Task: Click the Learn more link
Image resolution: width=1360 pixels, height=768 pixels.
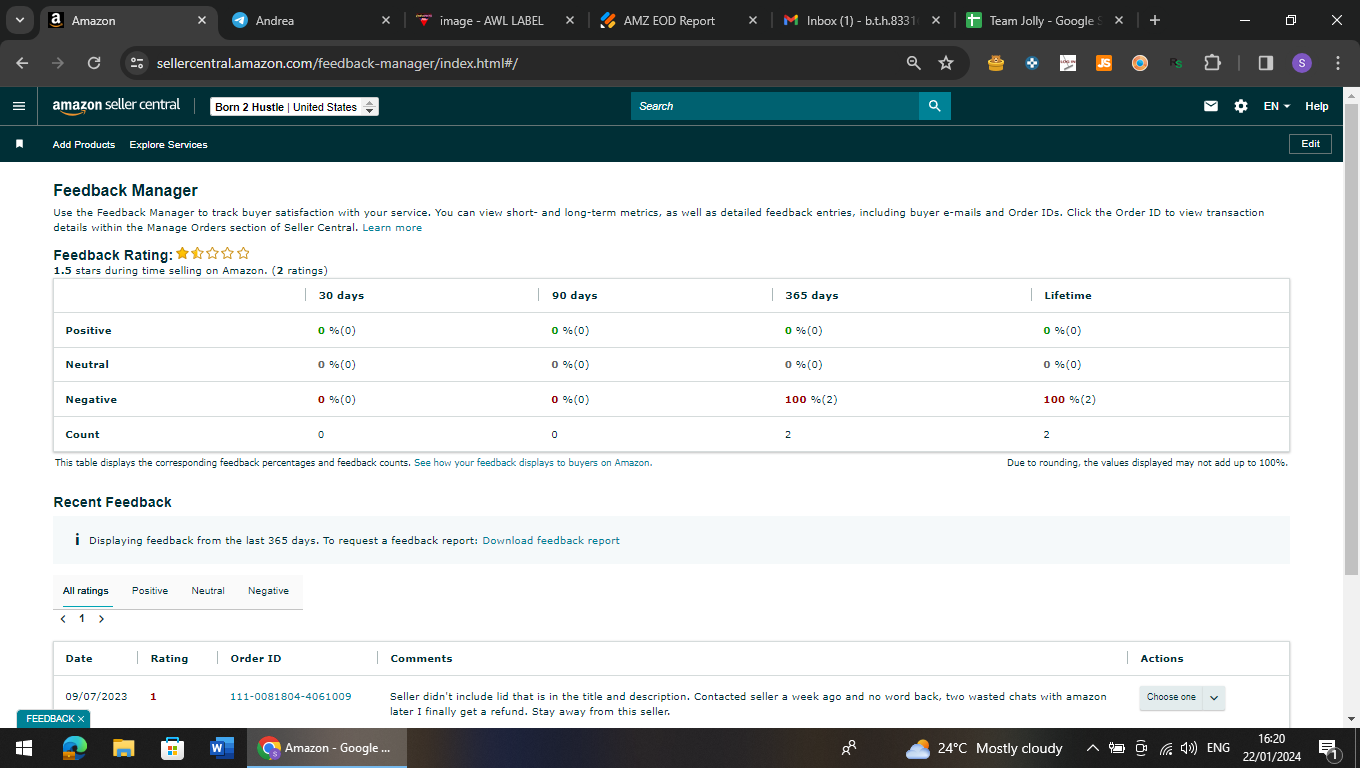Action: coord(392,228)
